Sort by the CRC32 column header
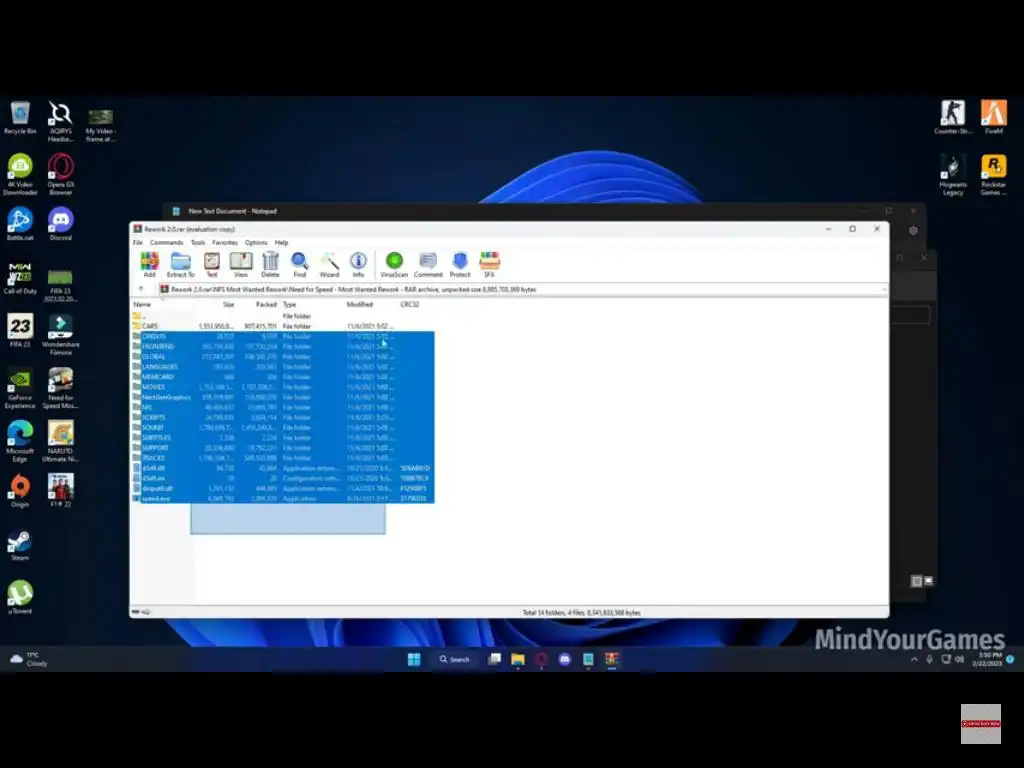 point(409,304)
